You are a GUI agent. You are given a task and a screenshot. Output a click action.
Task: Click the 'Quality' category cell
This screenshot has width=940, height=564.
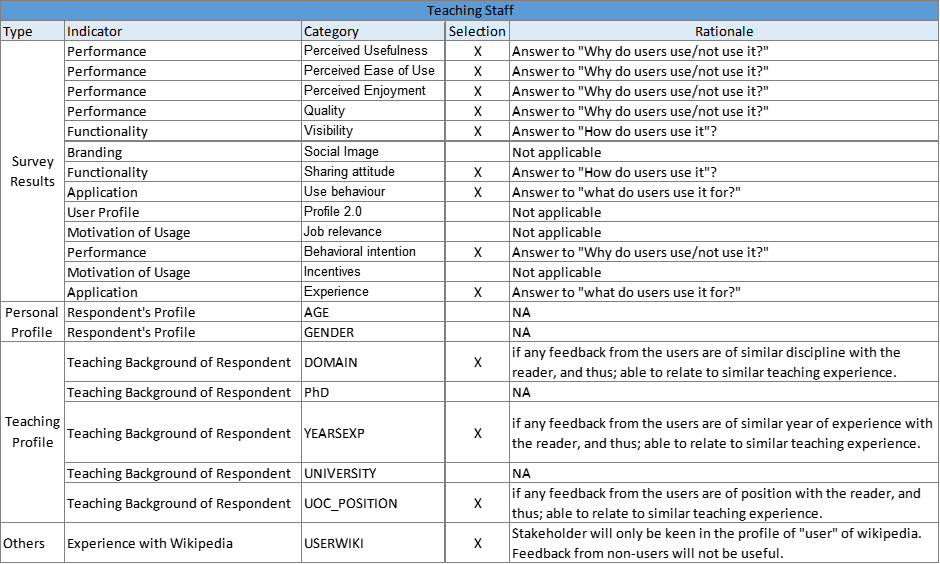tap(373, 111)
